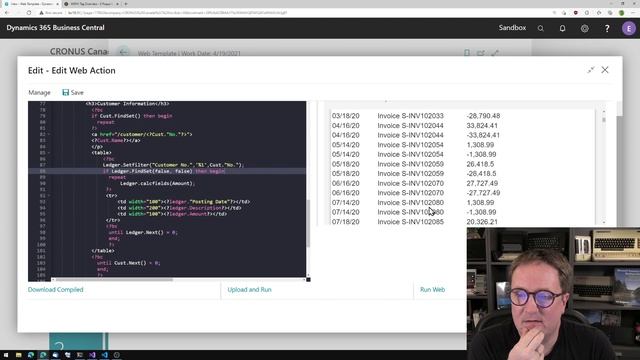Click Invoice S-INV102085 entry
Image resolution: width=640 pixels, height=360 pixels.
click(x=410, y=222)
